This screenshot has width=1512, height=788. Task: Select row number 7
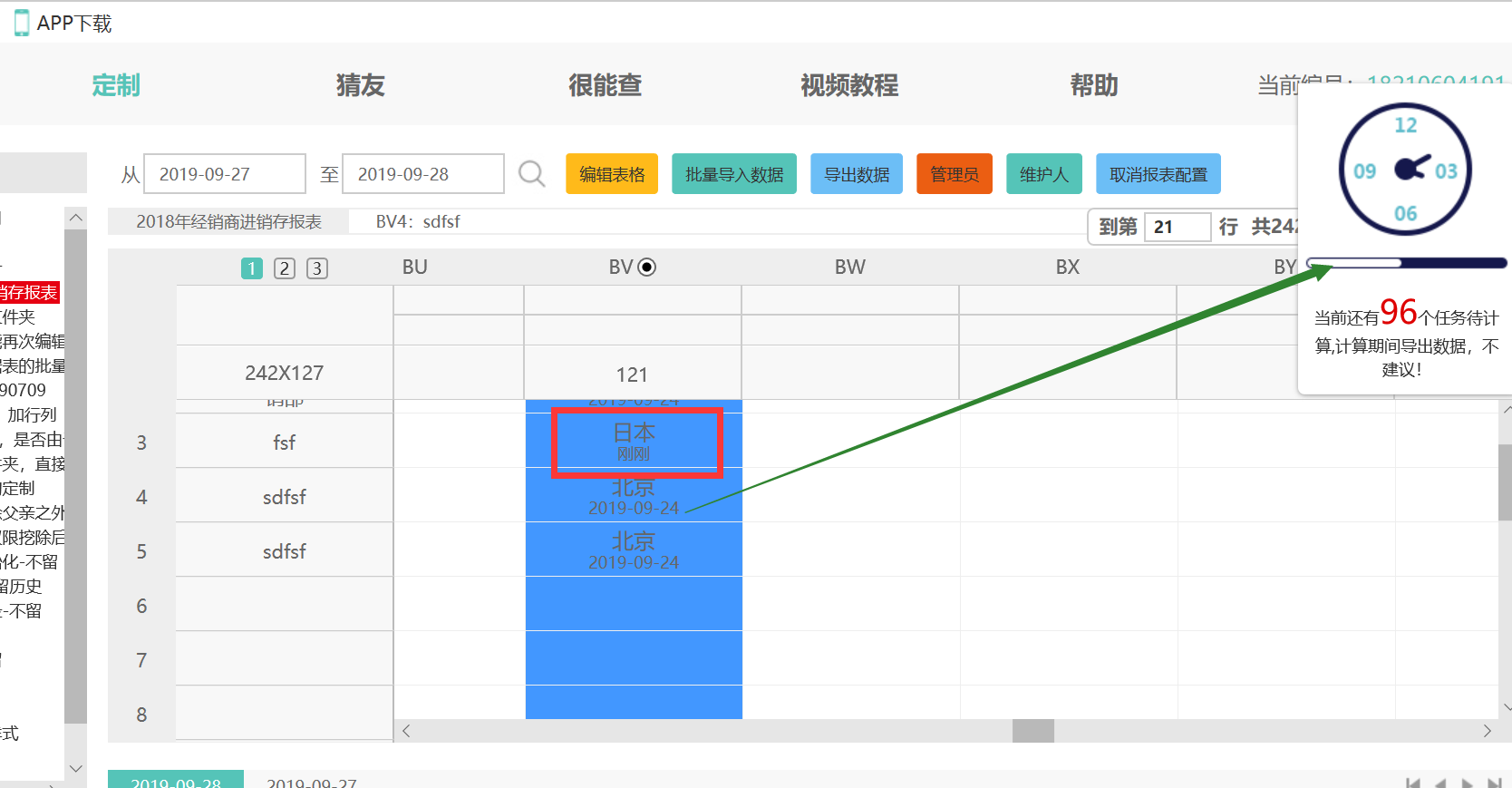click(x=141, y=660)
